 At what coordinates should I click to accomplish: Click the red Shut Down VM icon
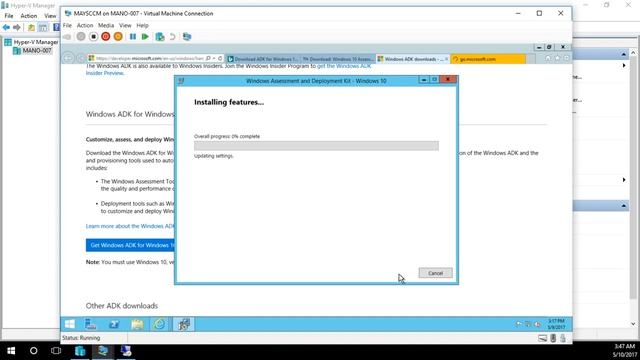[x=106, y=37]
